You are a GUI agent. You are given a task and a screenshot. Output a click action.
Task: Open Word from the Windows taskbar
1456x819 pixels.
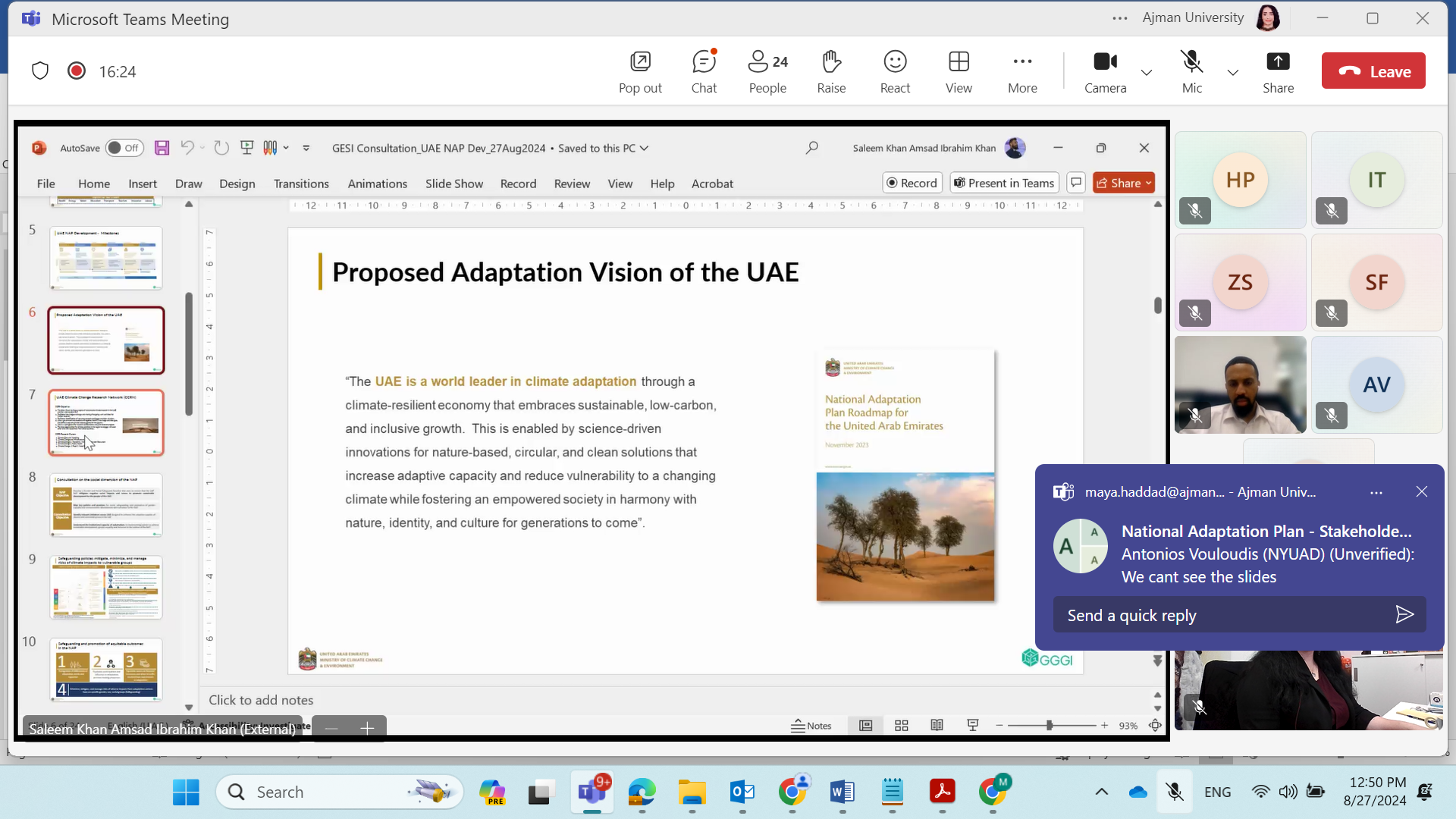(x=842, y=792)
